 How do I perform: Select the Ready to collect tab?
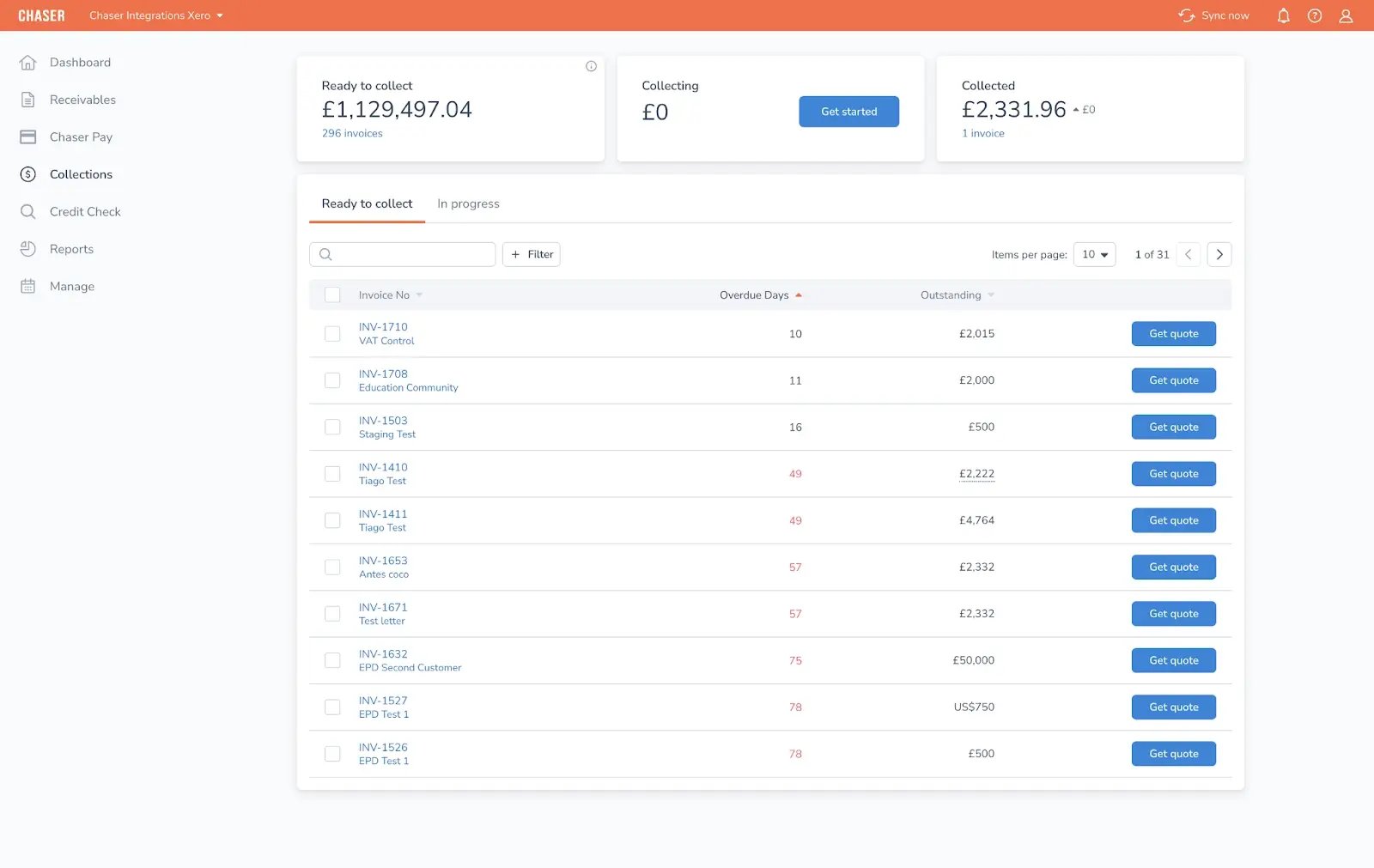[367, 203]
